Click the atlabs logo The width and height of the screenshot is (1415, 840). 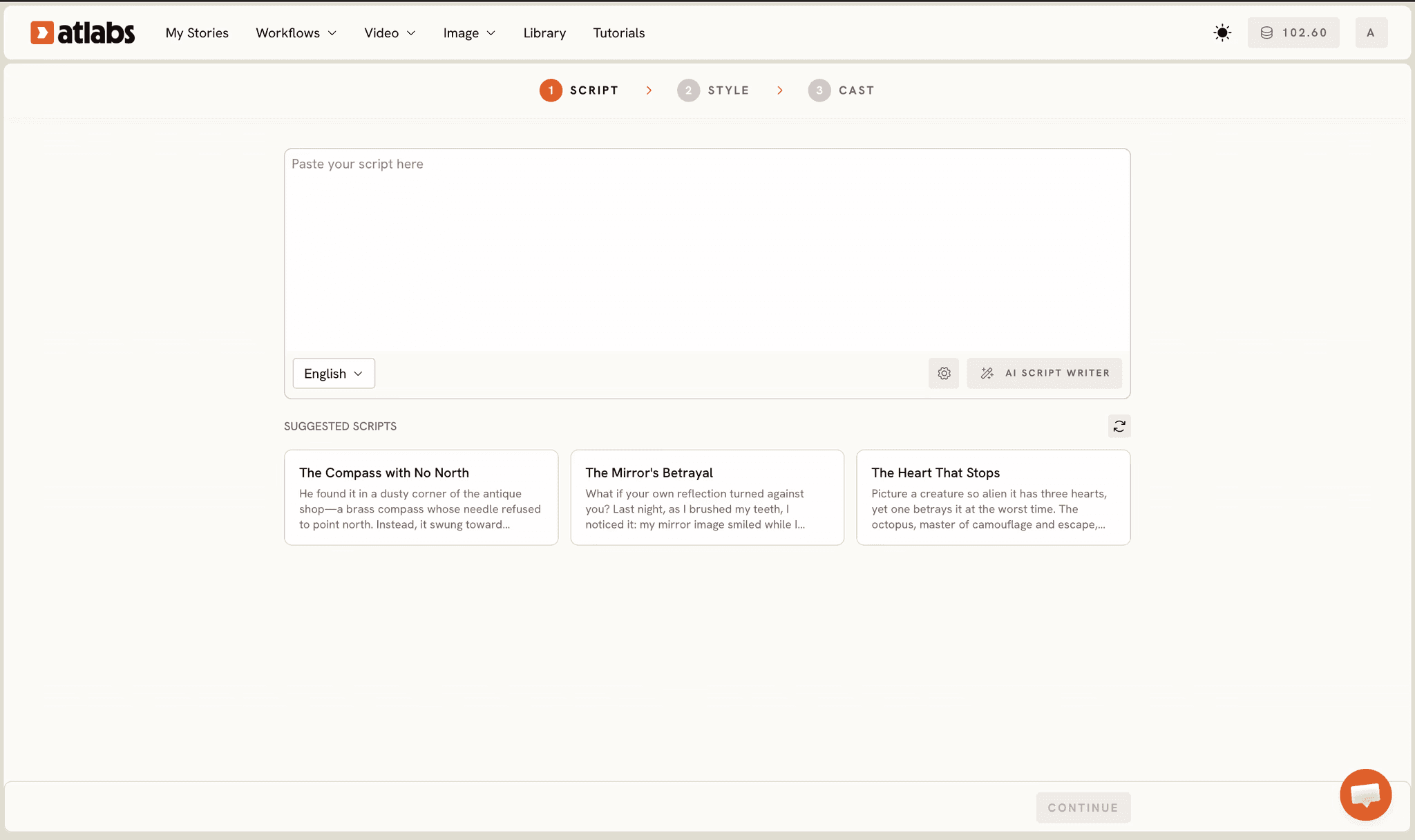tap(82, 32)
